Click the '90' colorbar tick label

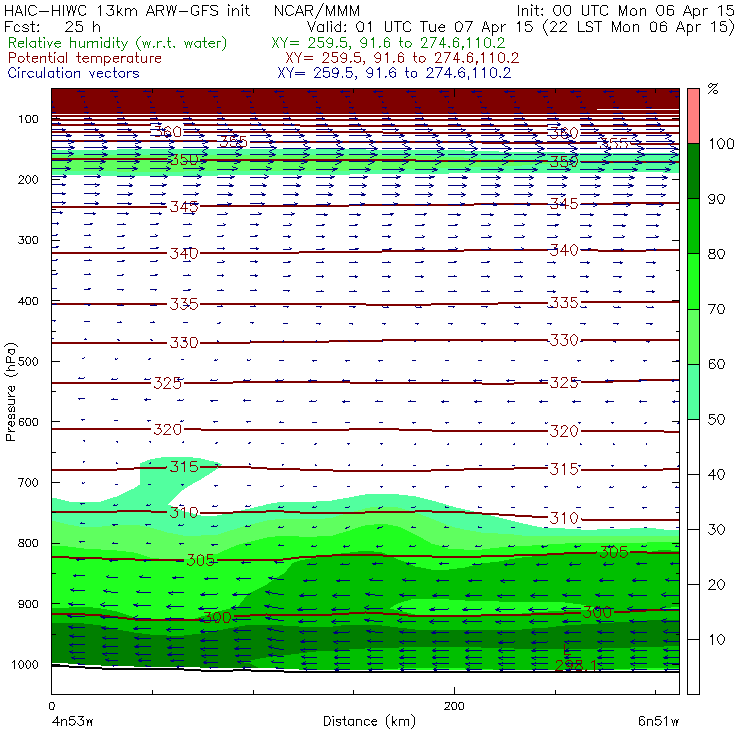[x=716, y=199]
